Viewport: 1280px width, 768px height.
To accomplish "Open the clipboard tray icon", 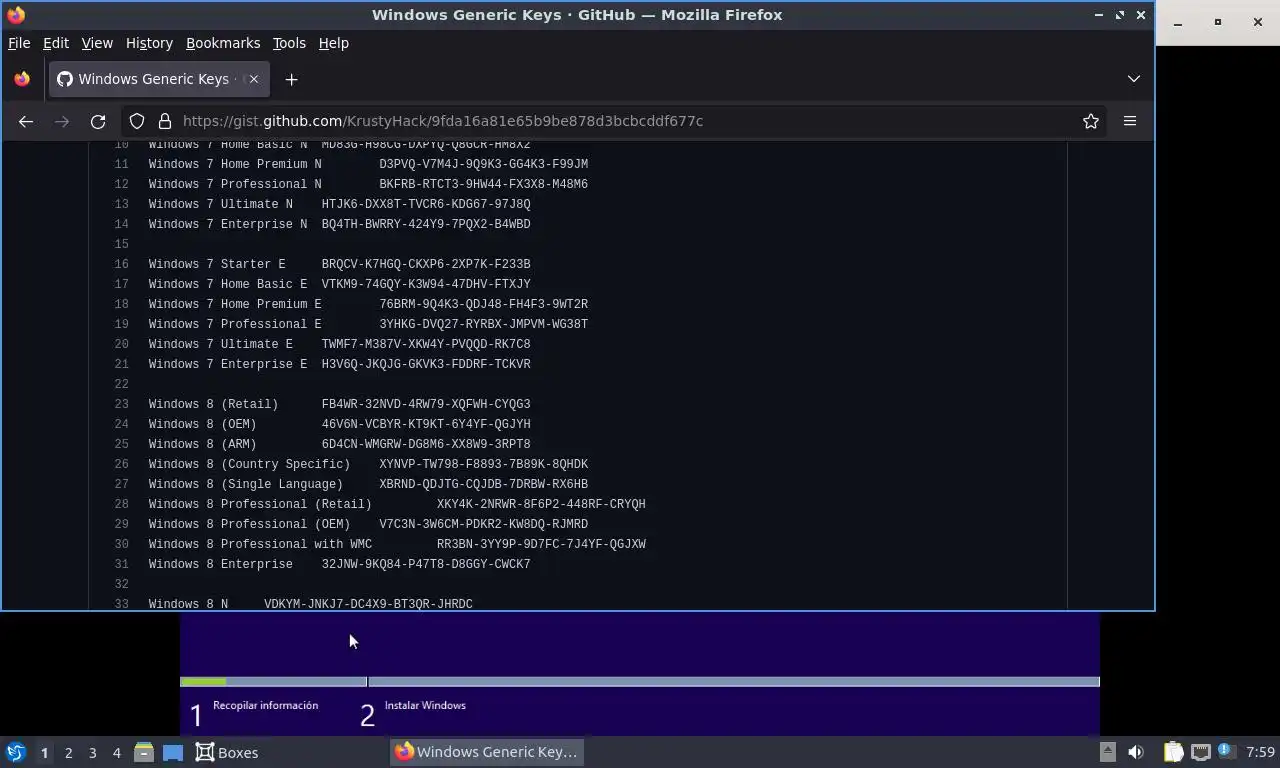I will (x=1174, y=752).
